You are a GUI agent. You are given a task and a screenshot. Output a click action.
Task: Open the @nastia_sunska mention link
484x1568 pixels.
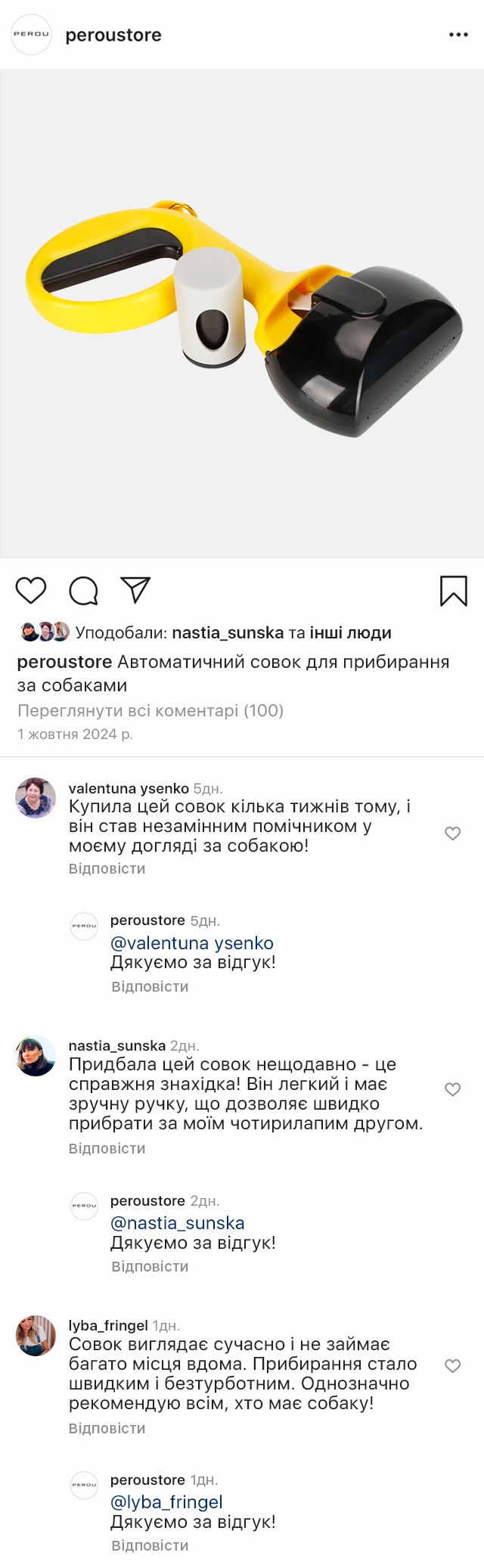point(178,1223)
